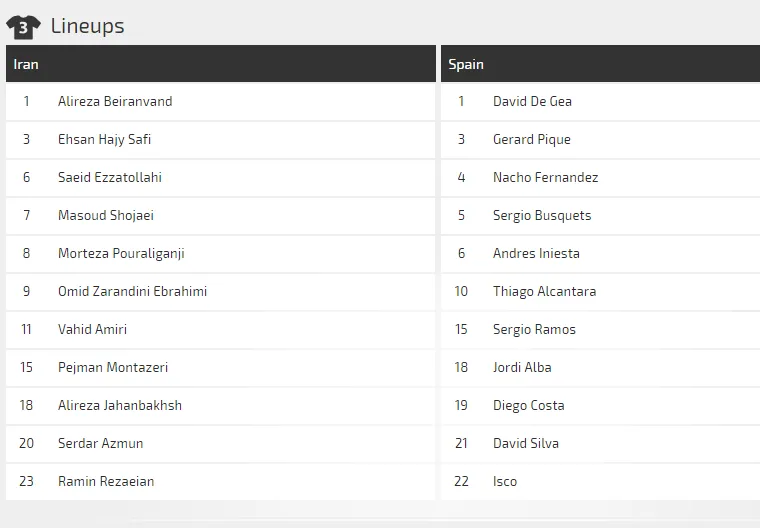Click Sergio Ramos in Spain lineup
Screen dimensions: 760x528
[x=534, y=329]
